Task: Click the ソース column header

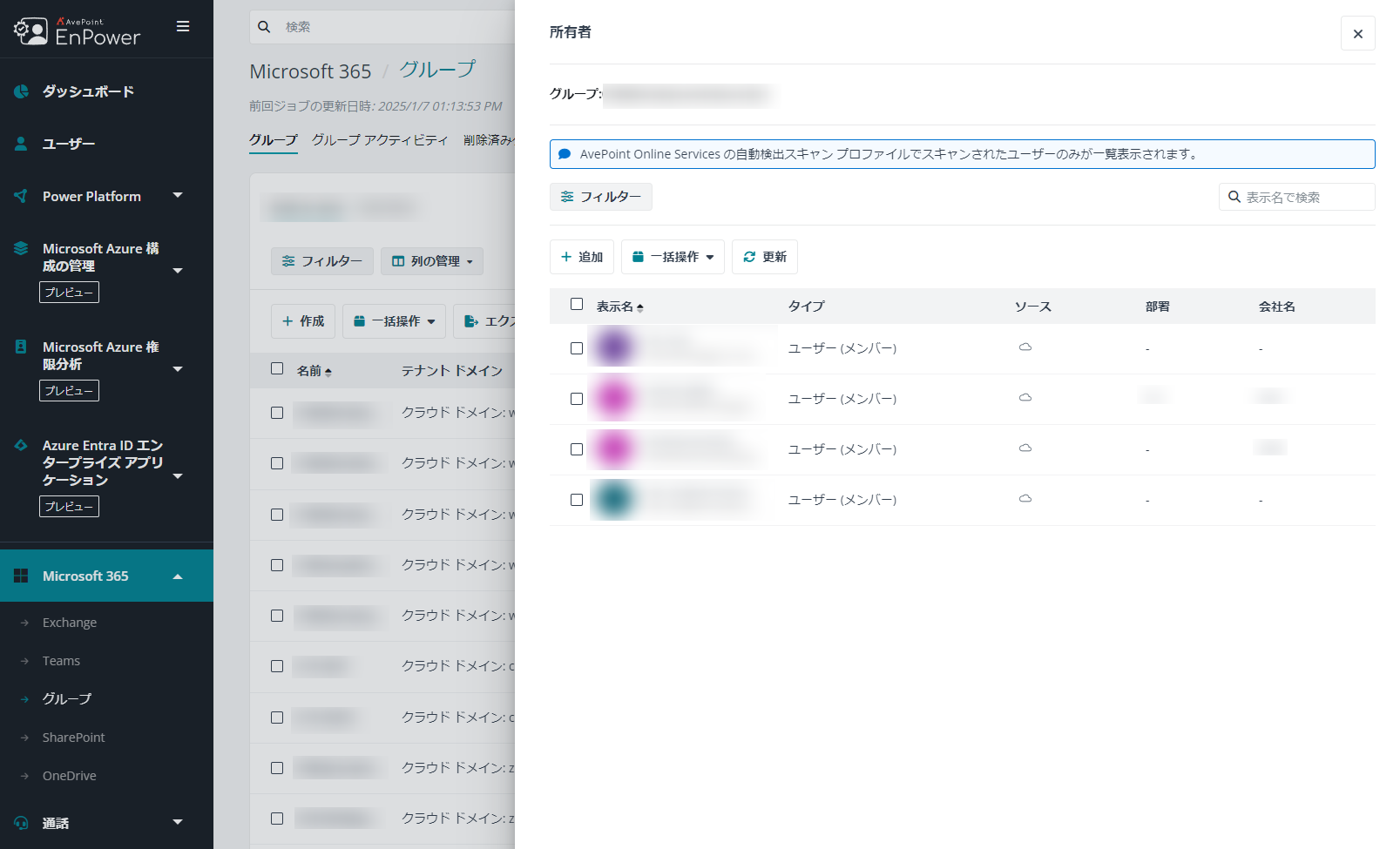Action: (x=1033, y=307)
